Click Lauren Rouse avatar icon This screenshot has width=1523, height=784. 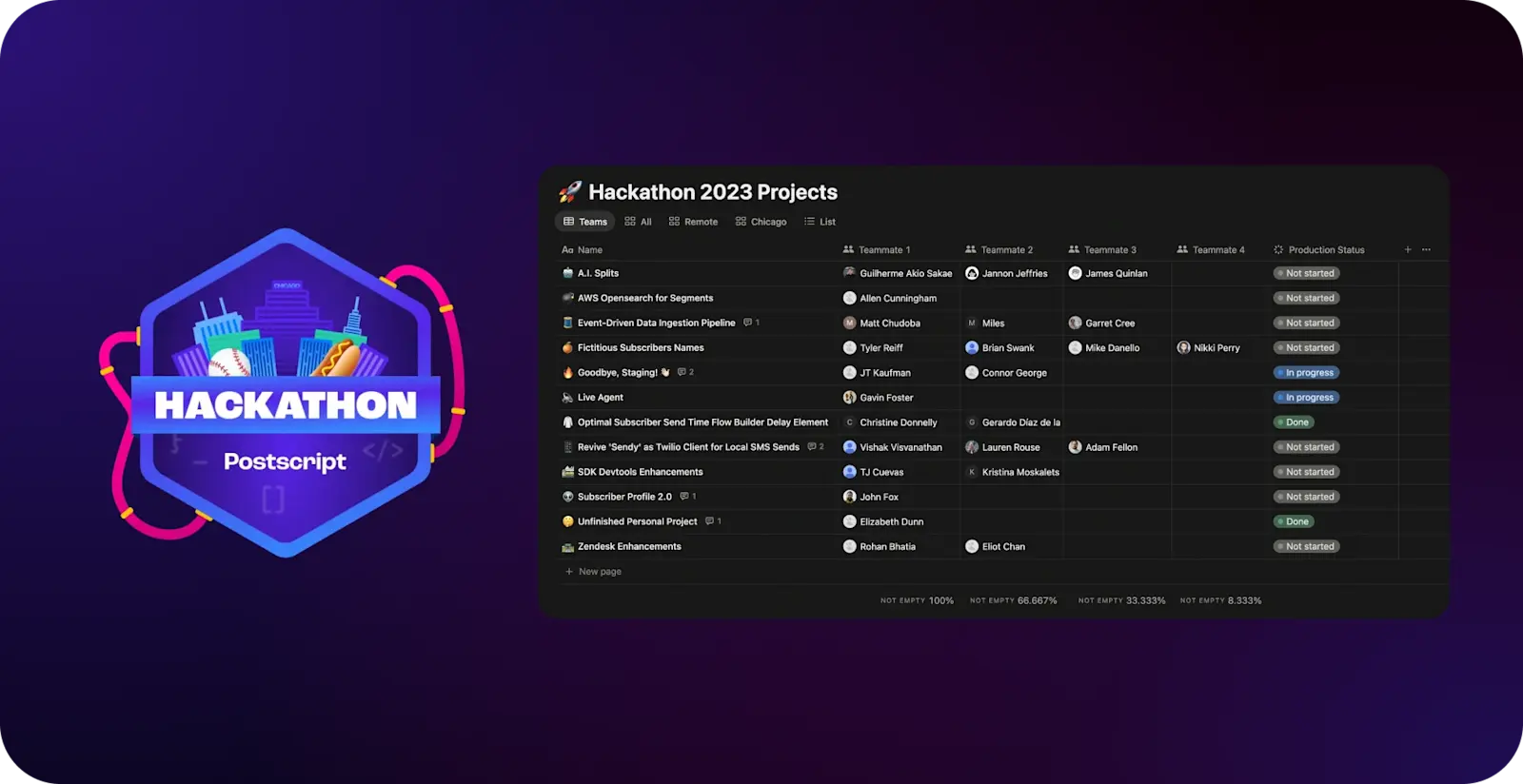(x=972, y=446)
